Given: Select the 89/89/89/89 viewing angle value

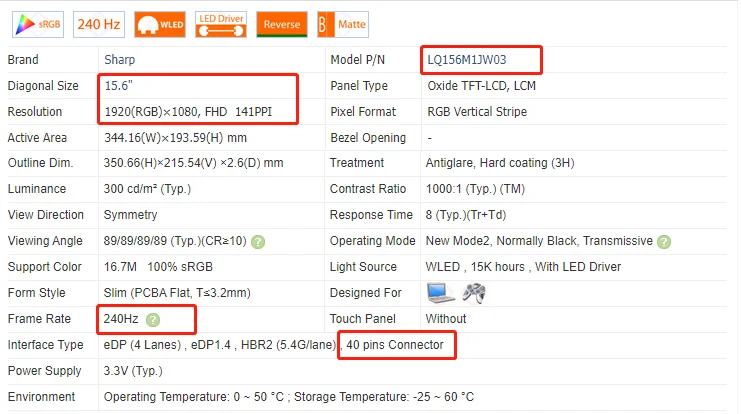Looking at the screenshot, I should 175,241.
